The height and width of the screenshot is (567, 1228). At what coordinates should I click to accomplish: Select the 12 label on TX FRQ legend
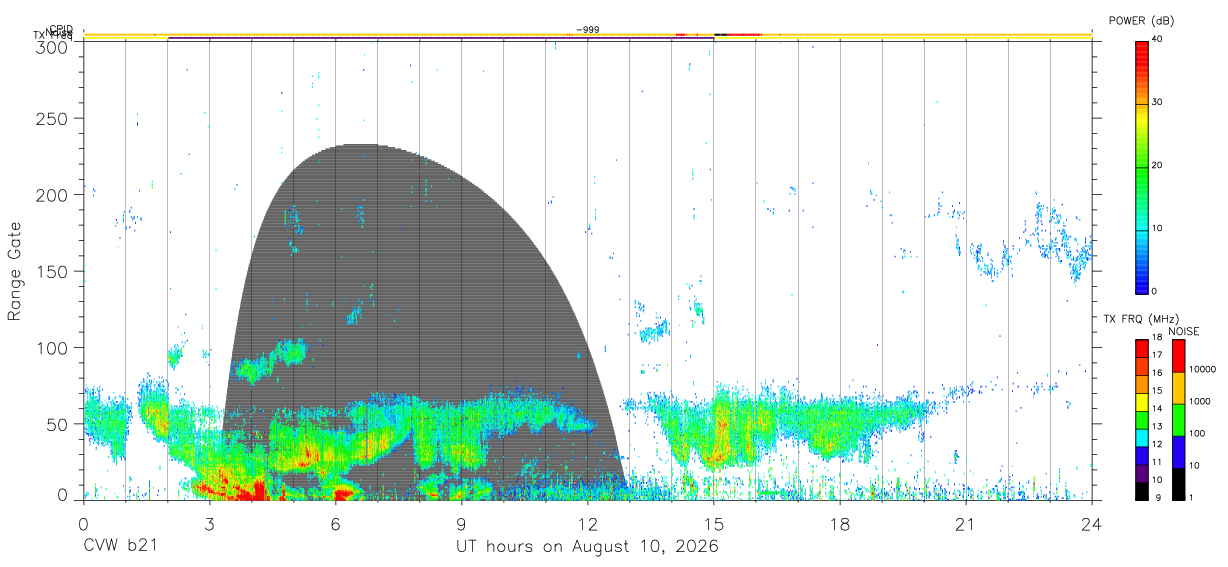coord(1157,444)
